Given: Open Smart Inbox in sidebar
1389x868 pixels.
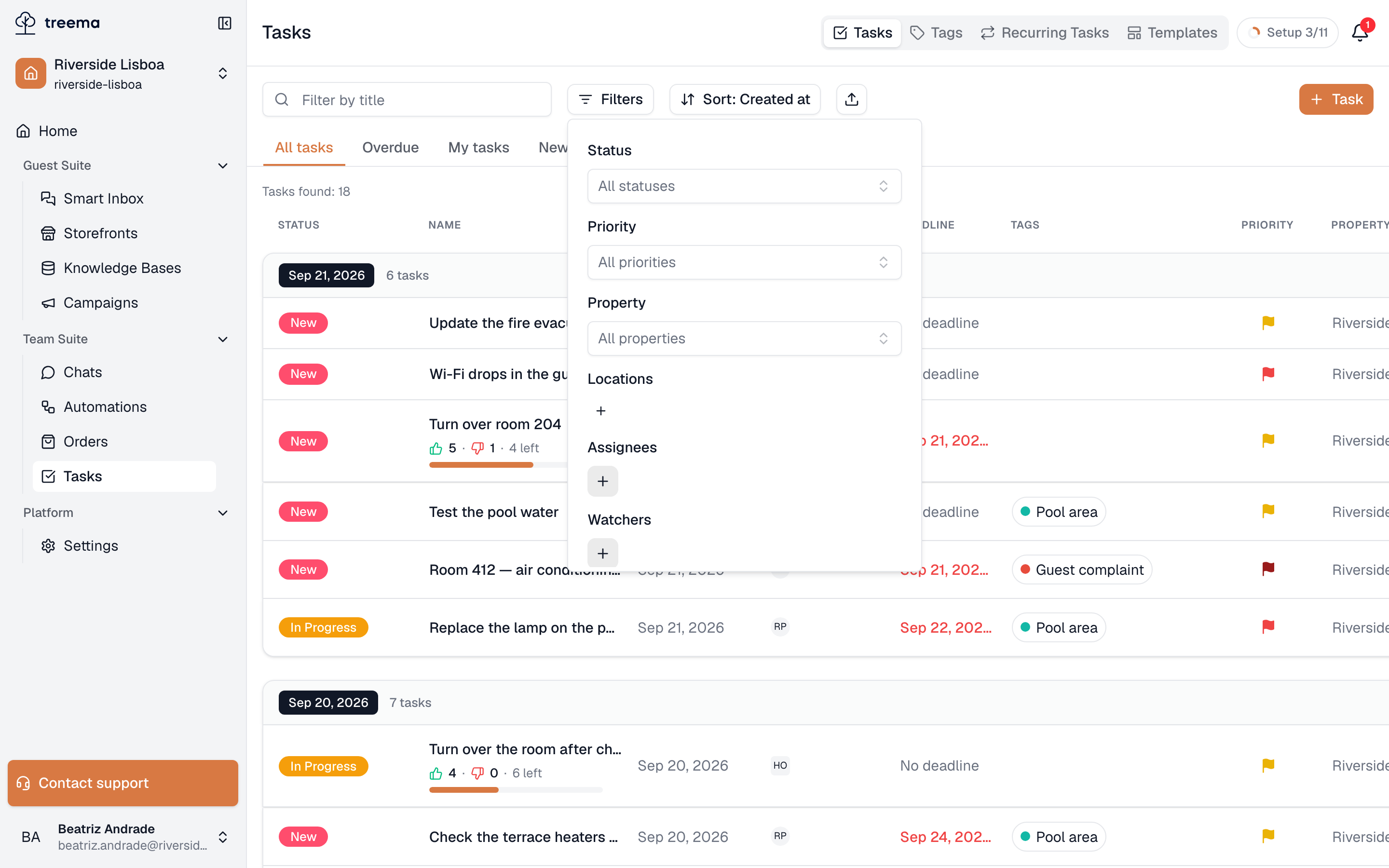Looking at the screenshot, I should pos(124,199).
